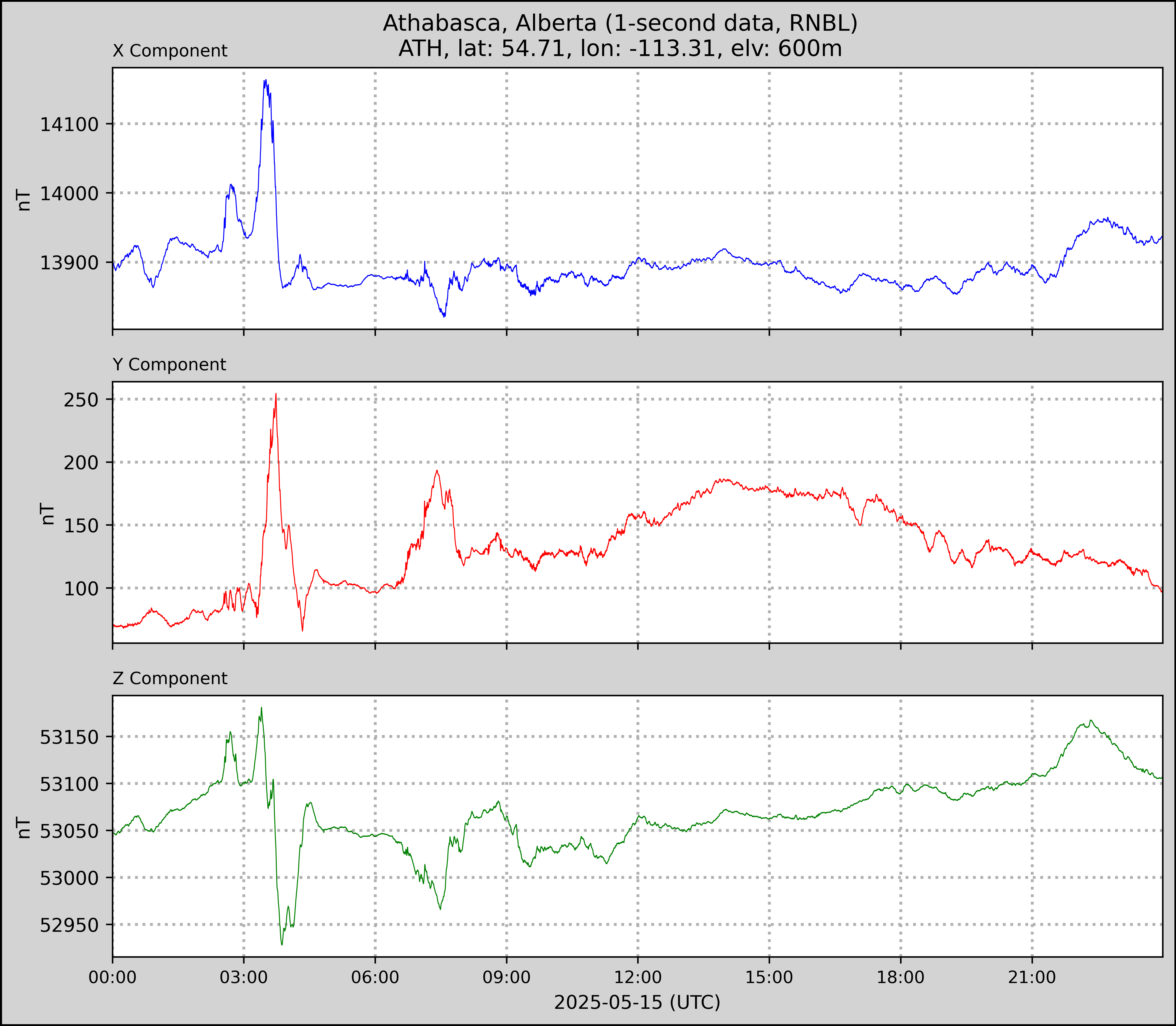Click the 100 tick label on Y plot
The height and width of the screenshot is (1026, 1176).
pos(81,589)
